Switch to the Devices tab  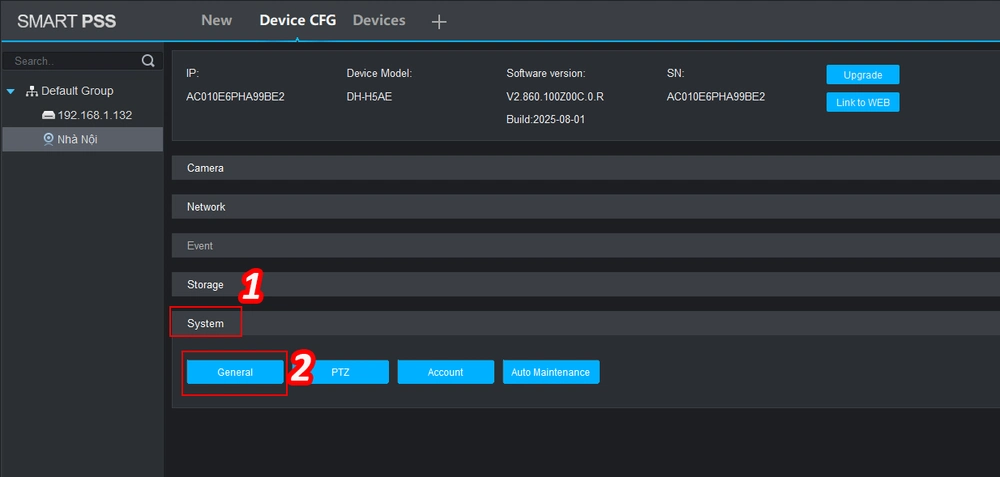pos(379,20)
